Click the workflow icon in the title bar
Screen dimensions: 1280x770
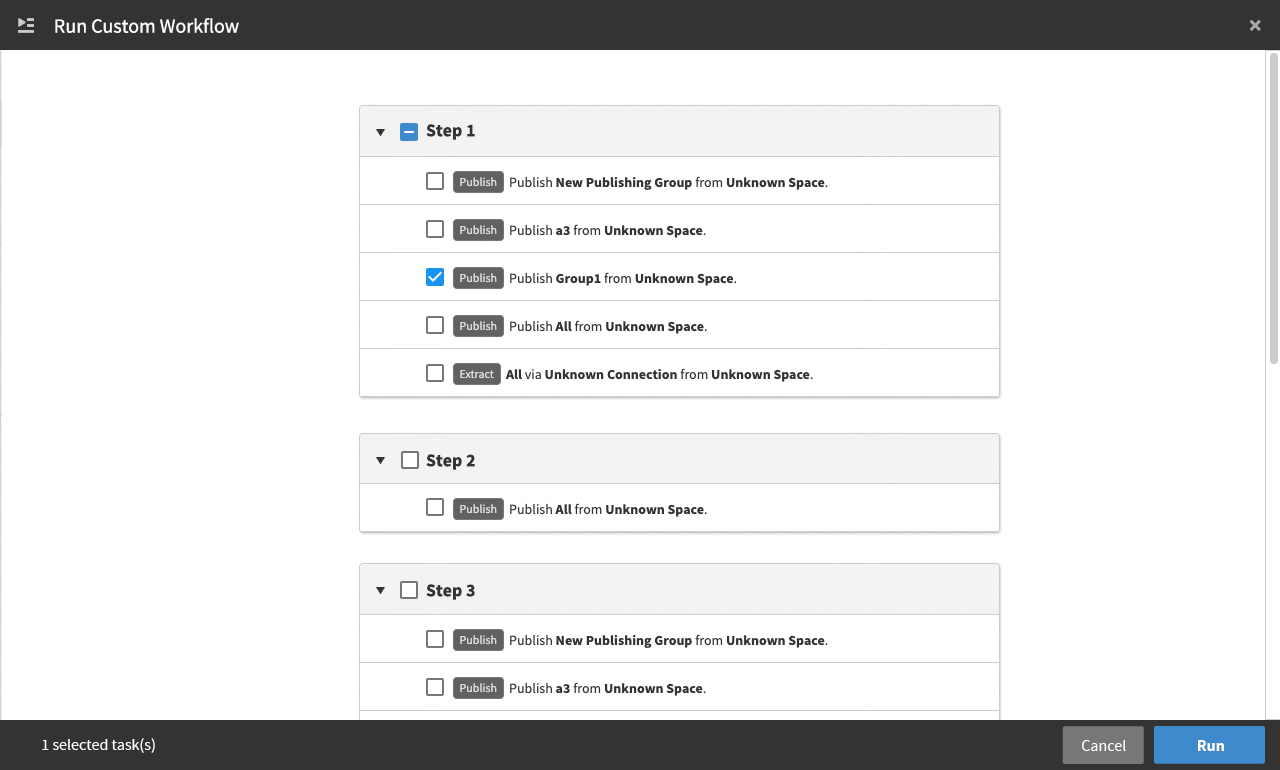[25, 25]
